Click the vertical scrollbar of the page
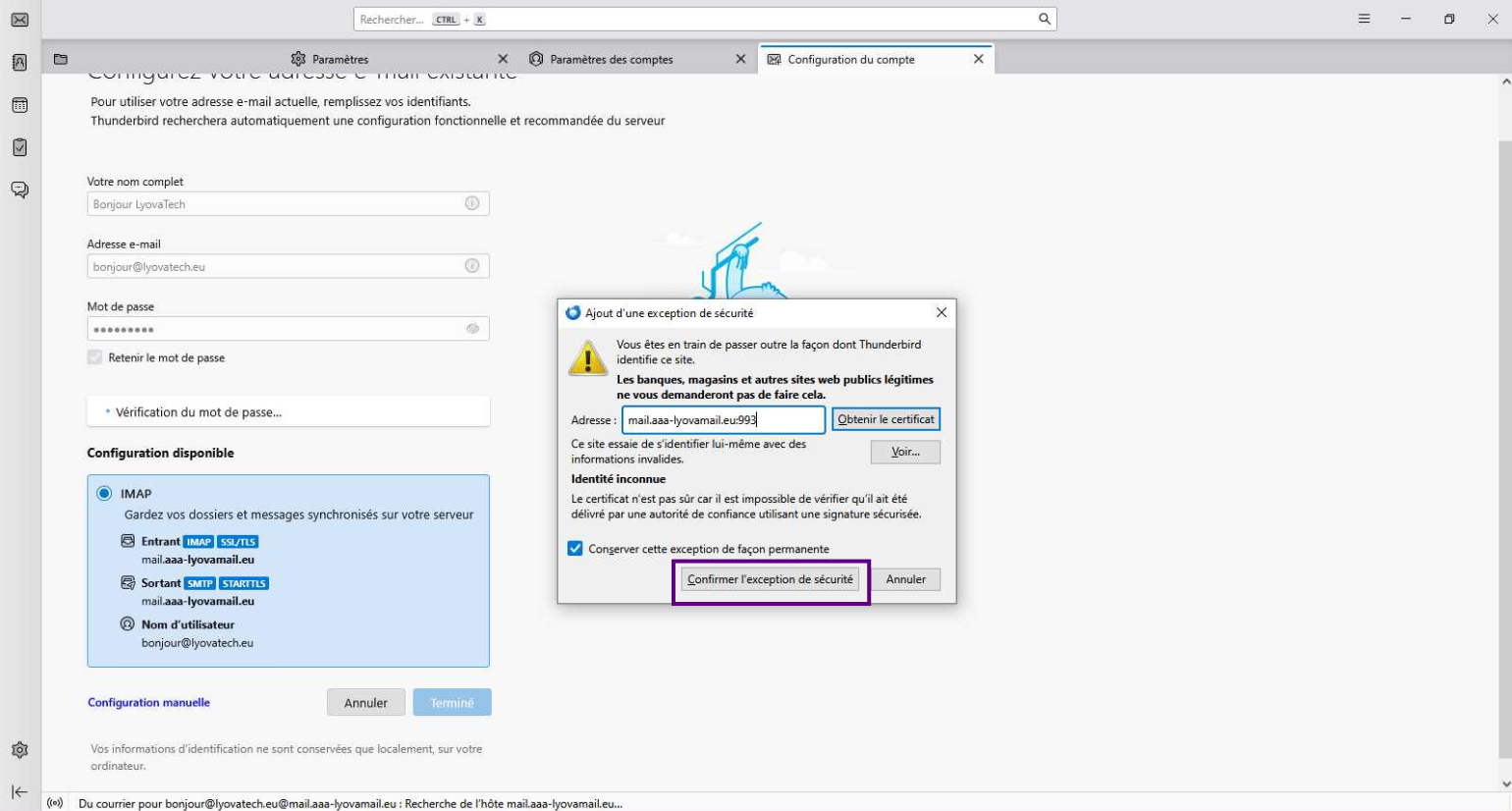The image size is (1512, 811). (1505, 452)
